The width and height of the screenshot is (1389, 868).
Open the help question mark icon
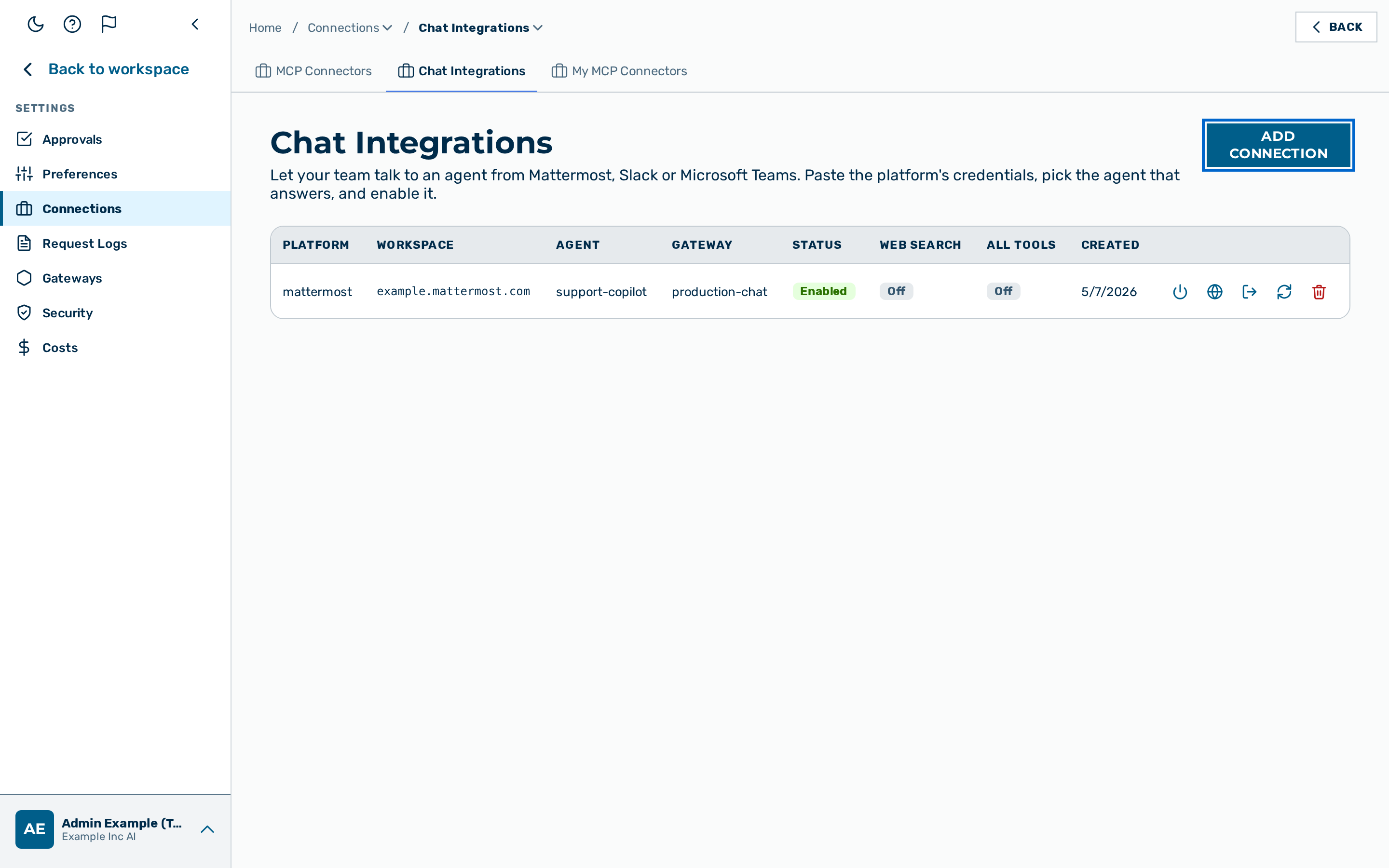[72, 24]
